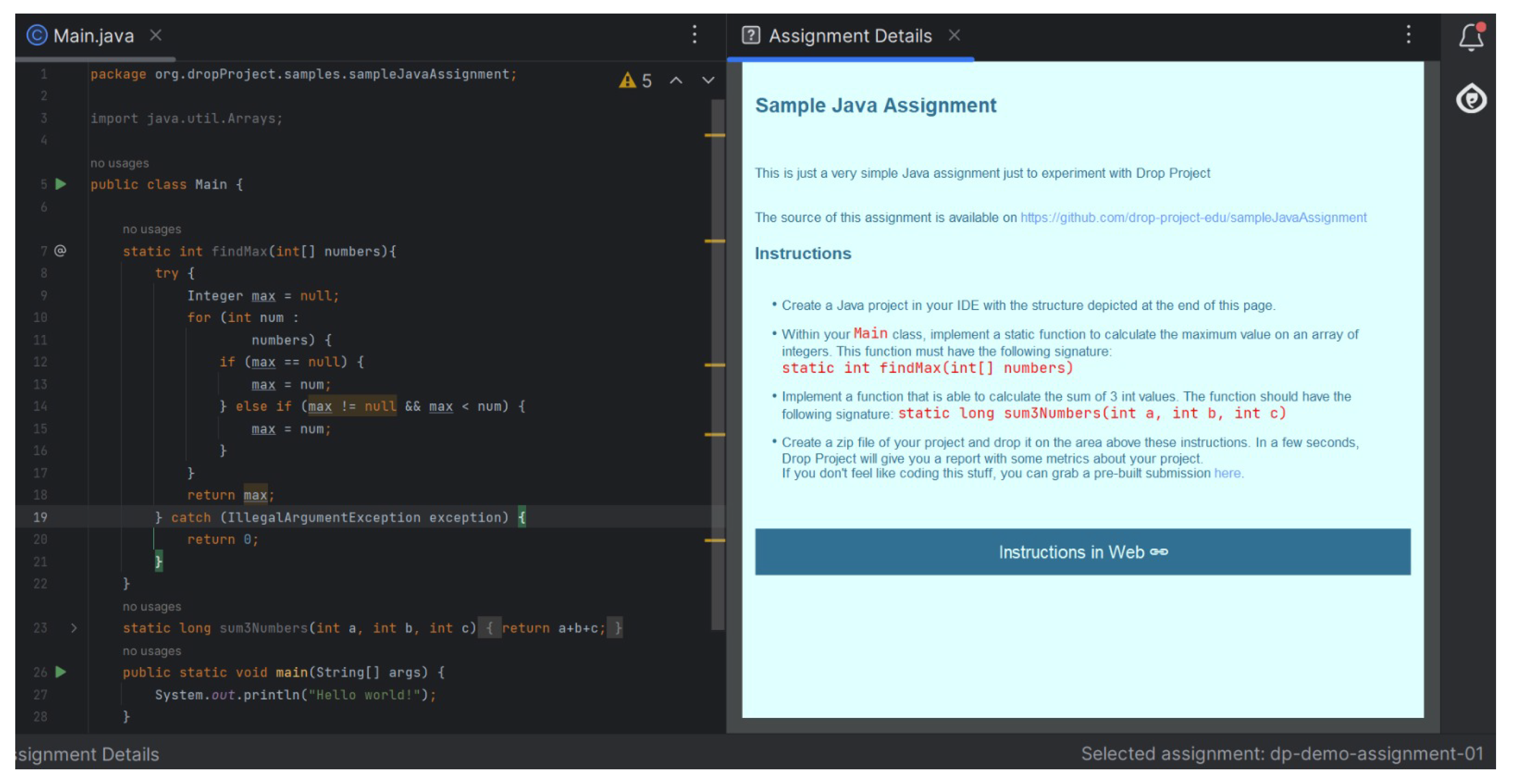Close the Assignment Details tab
The image size is (1513, 784).
click(x=955, y=35)
